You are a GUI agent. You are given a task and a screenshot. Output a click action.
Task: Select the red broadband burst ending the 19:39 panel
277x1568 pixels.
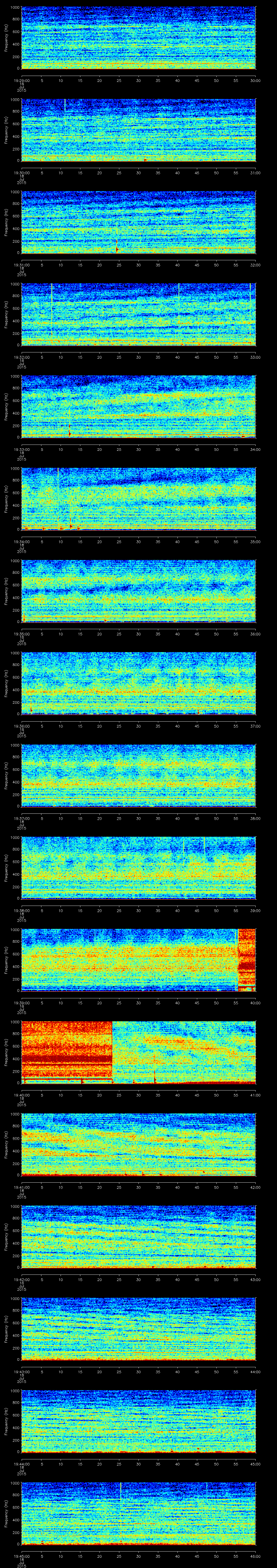(246, 959)
